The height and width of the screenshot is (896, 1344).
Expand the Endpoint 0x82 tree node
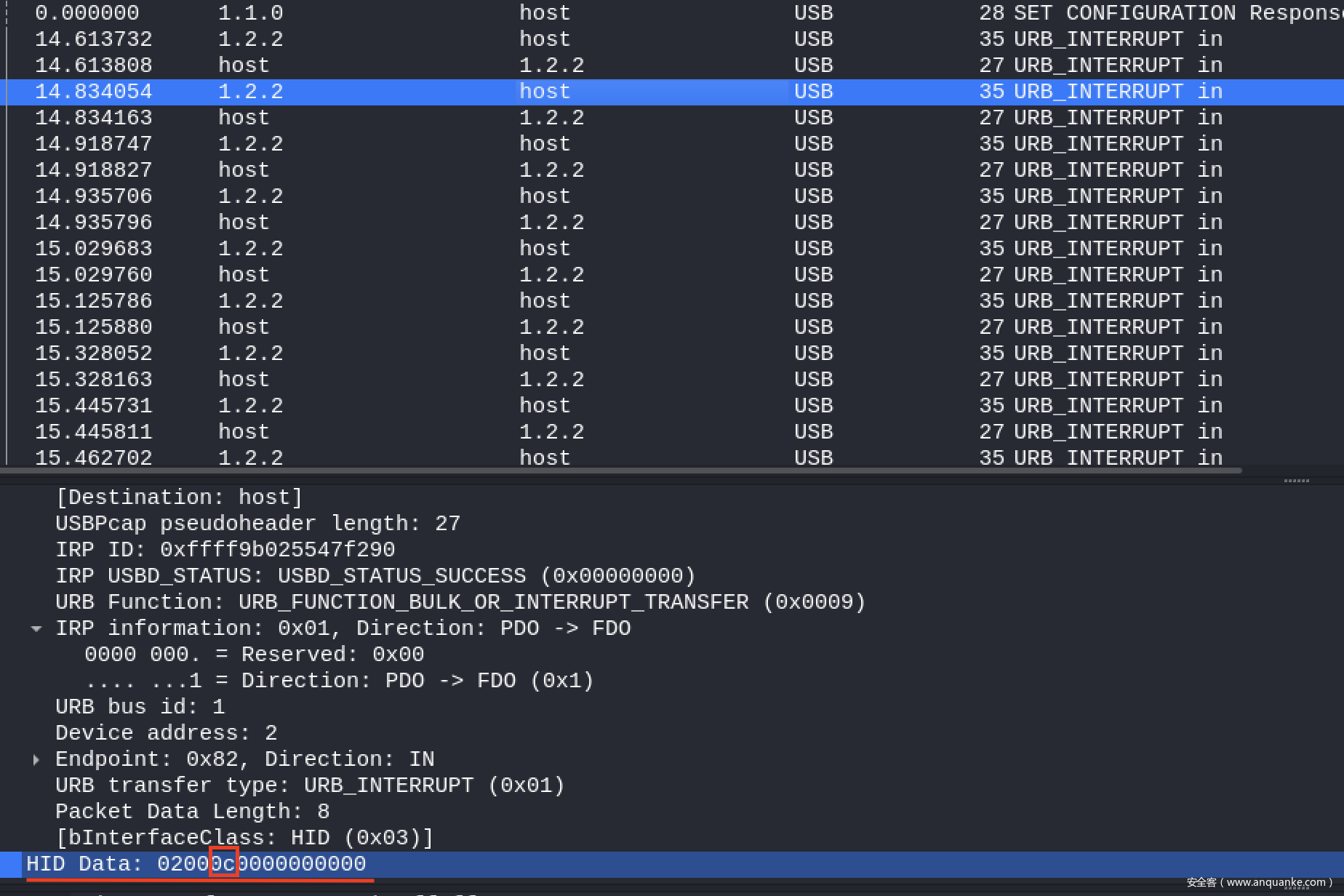[x=36, y=760]
